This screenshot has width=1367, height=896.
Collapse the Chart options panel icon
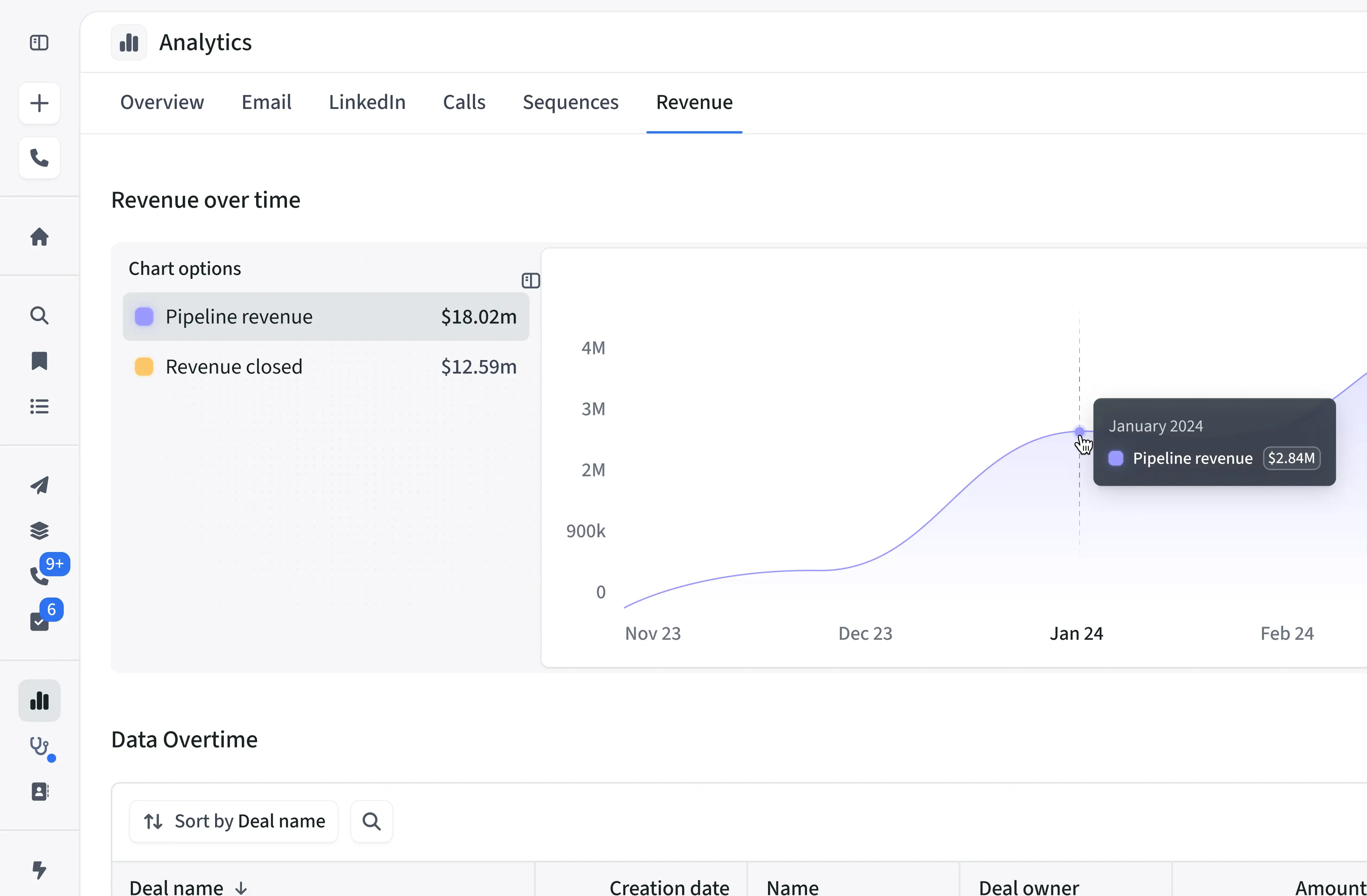click(x=530, y=281)
